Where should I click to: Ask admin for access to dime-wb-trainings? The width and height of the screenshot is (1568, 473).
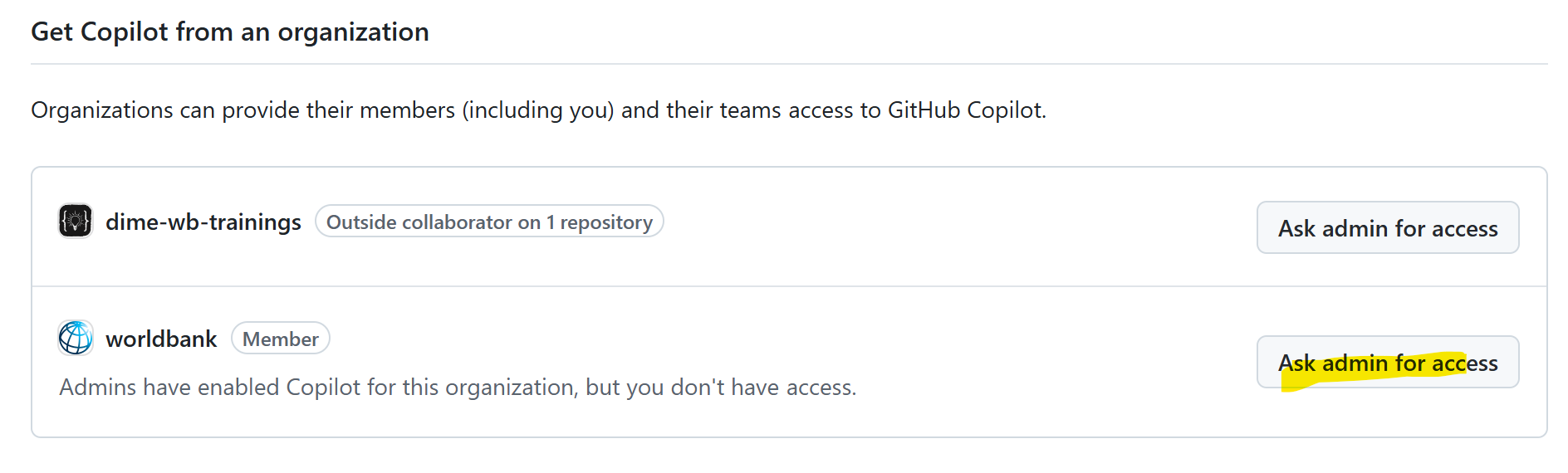[x=1387, y=228]
